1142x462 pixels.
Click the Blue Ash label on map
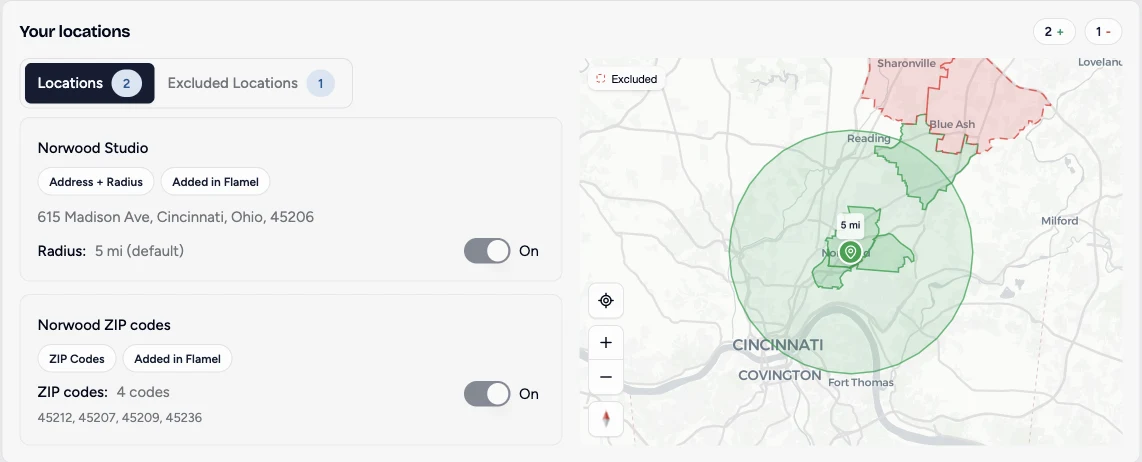(x=952, y=124)
